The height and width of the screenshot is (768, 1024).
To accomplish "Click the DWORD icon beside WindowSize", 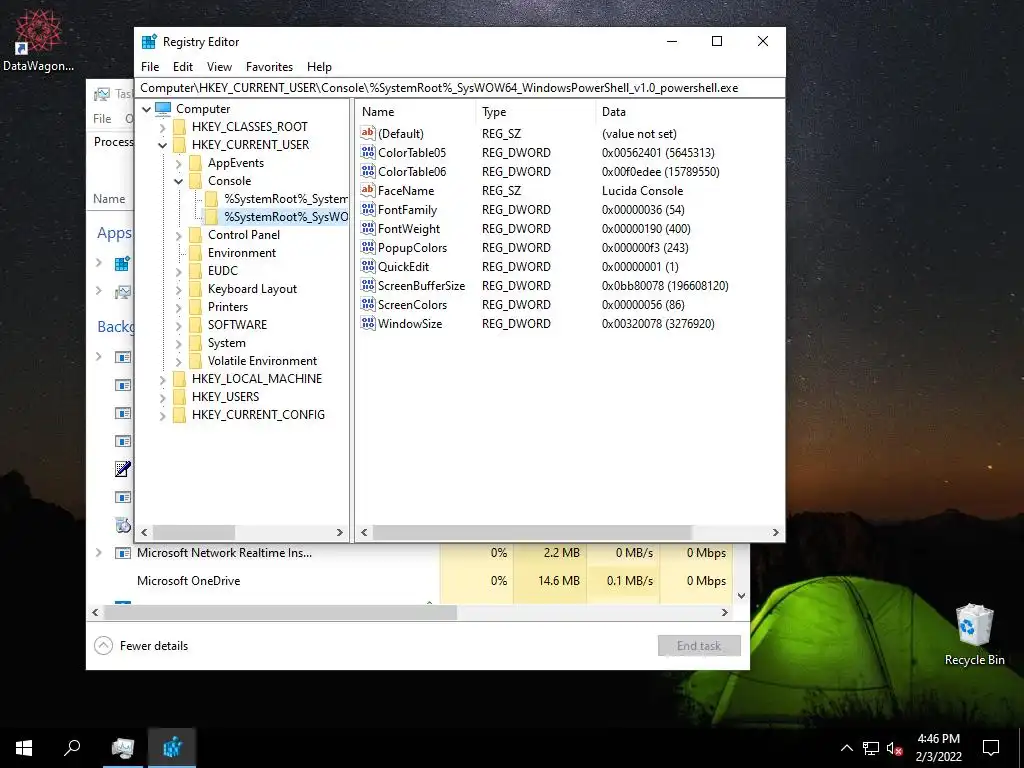I will 368,323.
